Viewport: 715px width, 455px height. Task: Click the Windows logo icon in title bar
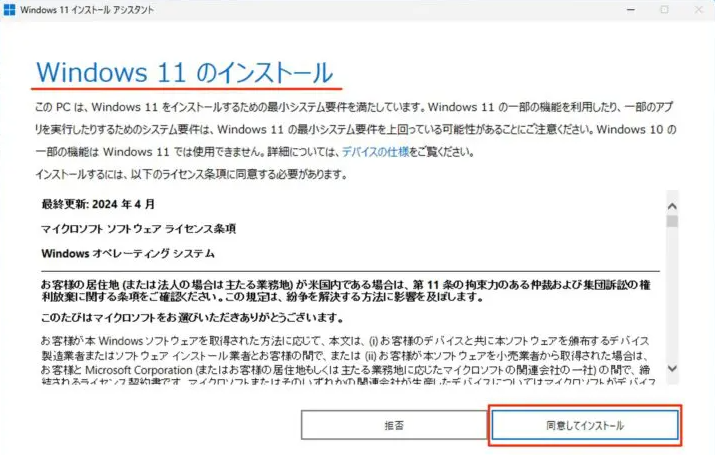[9, 10]
